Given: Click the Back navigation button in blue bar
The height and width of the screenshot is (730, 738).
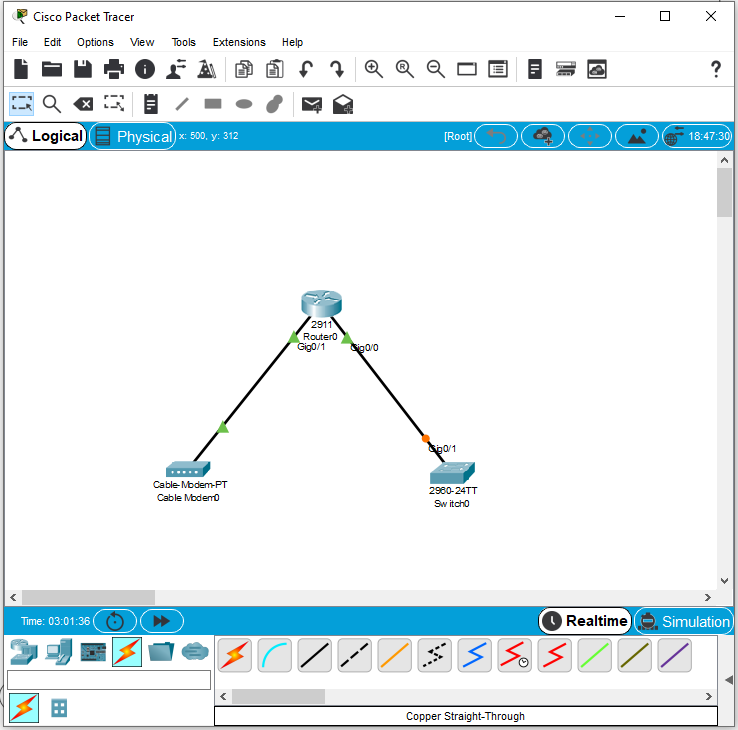Looking at the screenshot, I should click(496, 136).
